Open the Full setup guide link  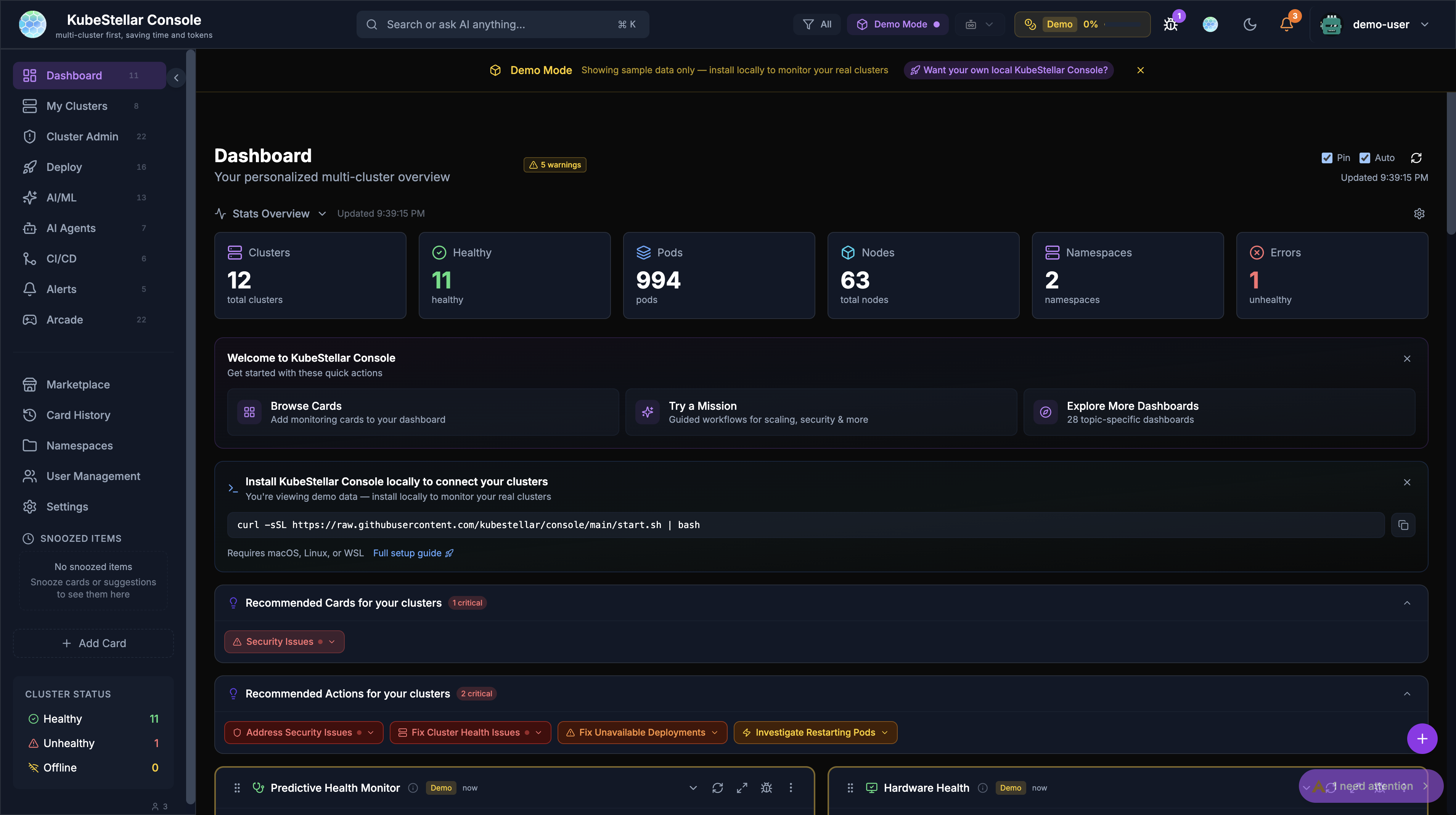(413, 553)
